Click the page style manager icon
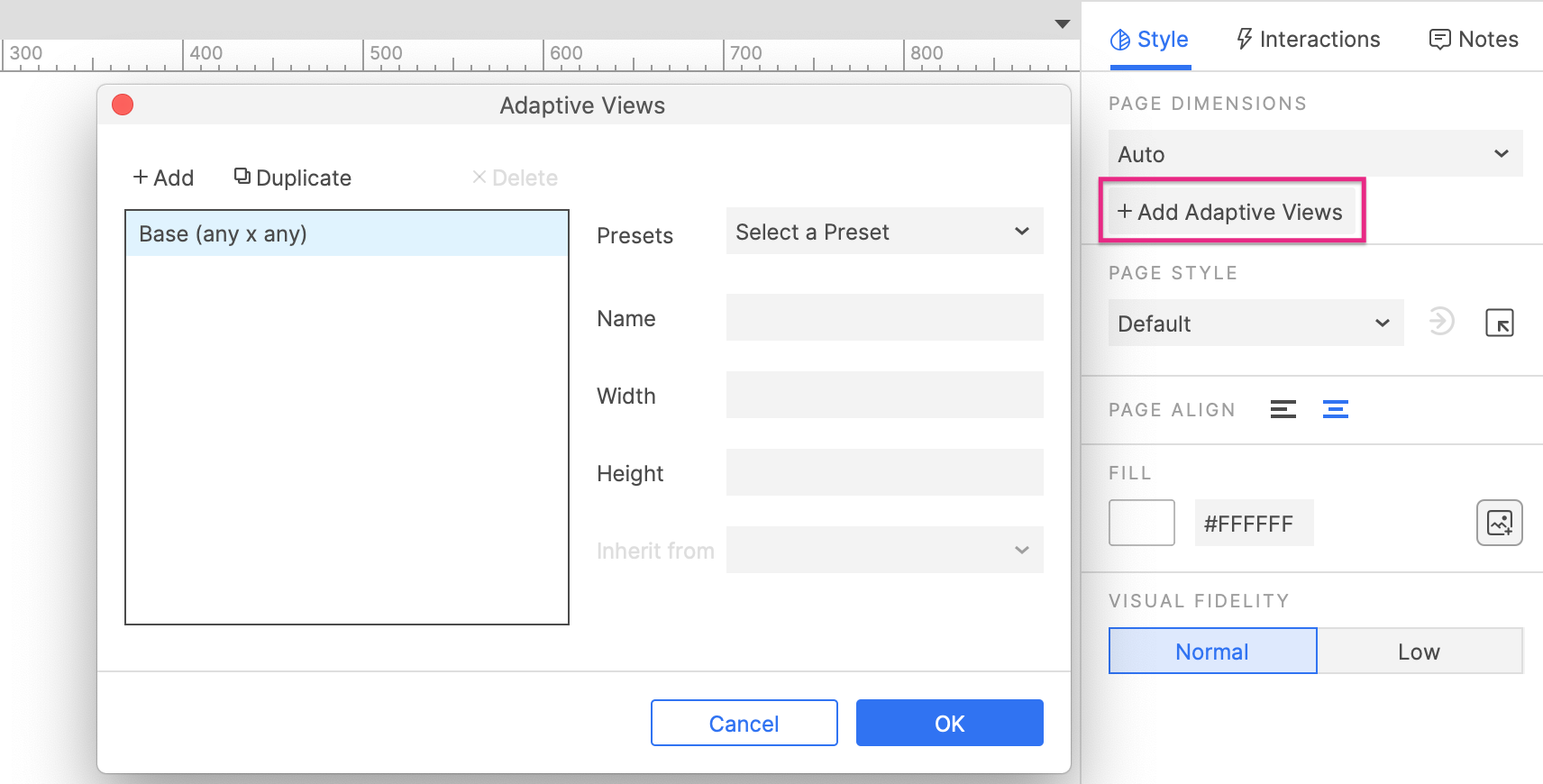This screenshot has width=1543, height=784. (1499, 323)
